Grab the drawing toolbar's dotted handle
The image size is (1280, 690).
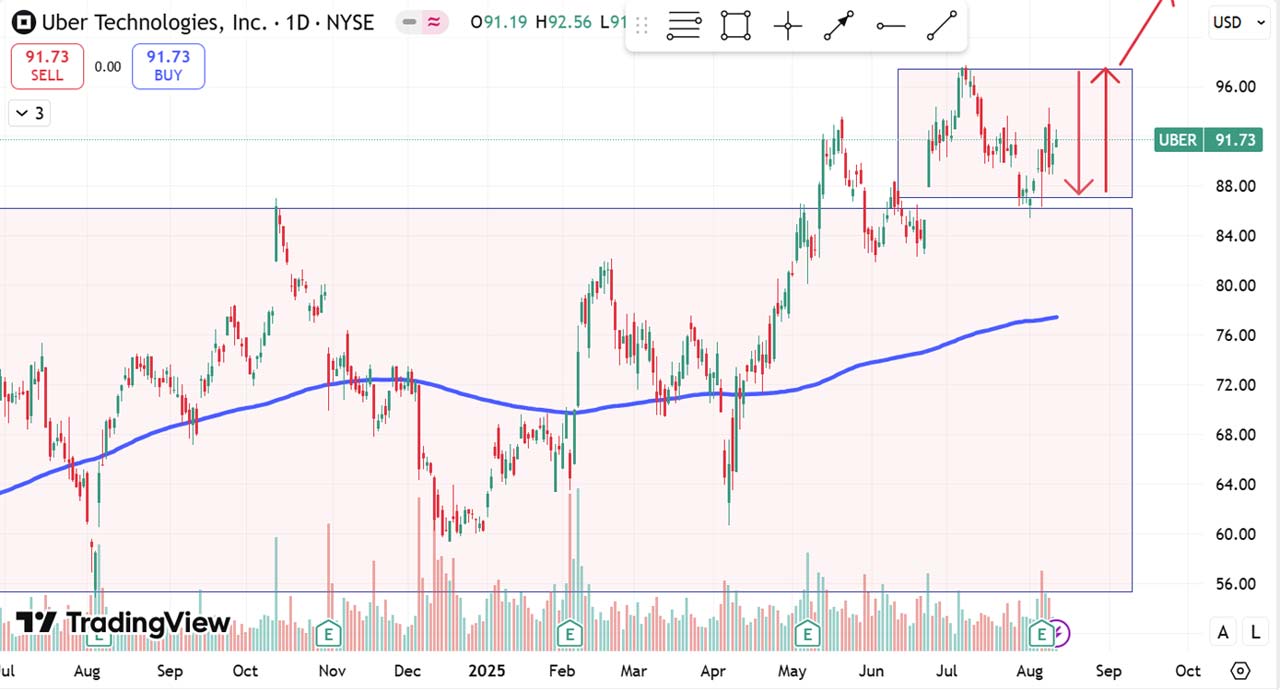pos(642,26)
